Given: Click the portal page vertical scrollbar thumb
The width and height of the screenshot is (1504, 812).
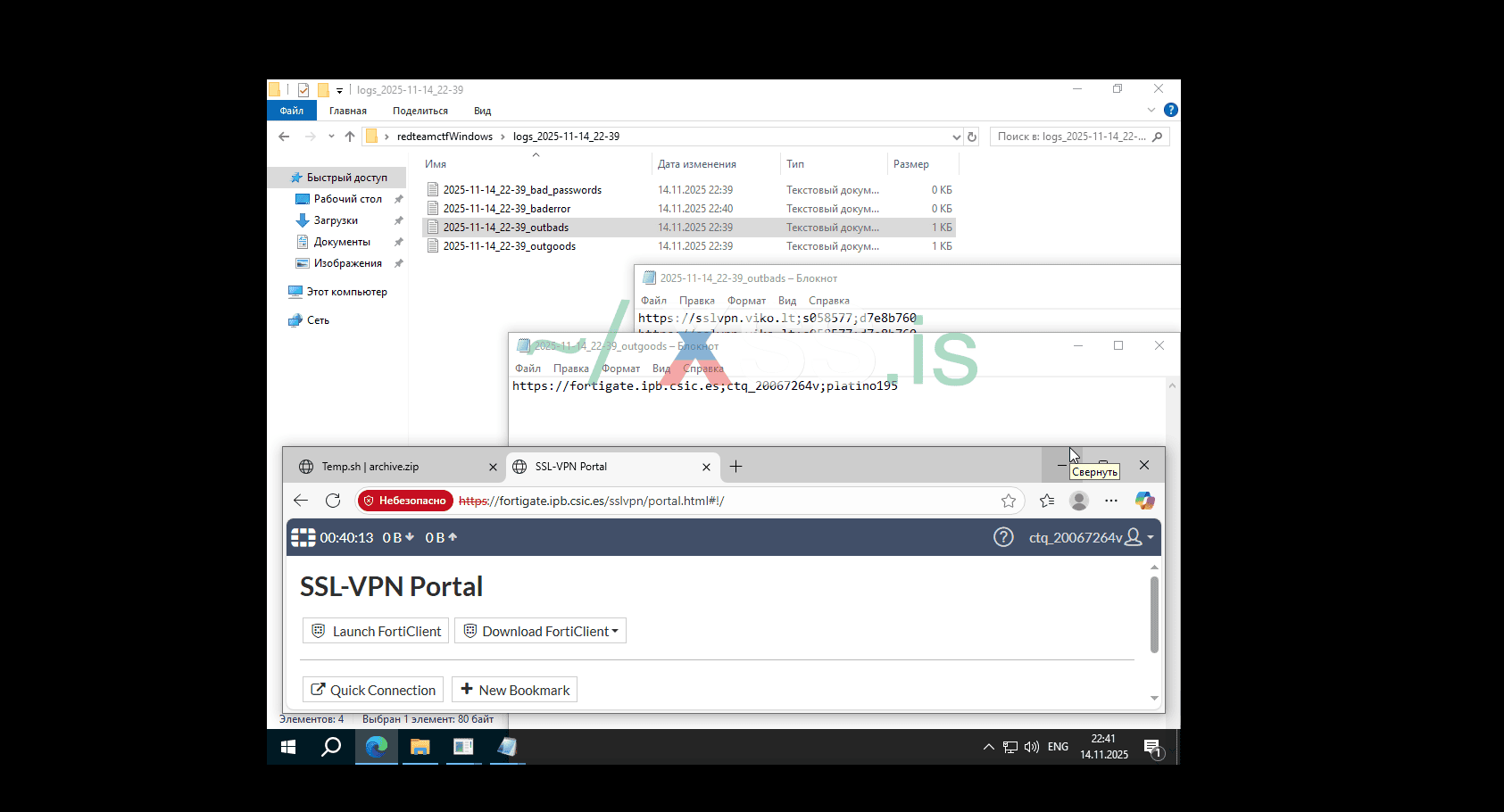Looking at the screenshot, I should 1154,615.
